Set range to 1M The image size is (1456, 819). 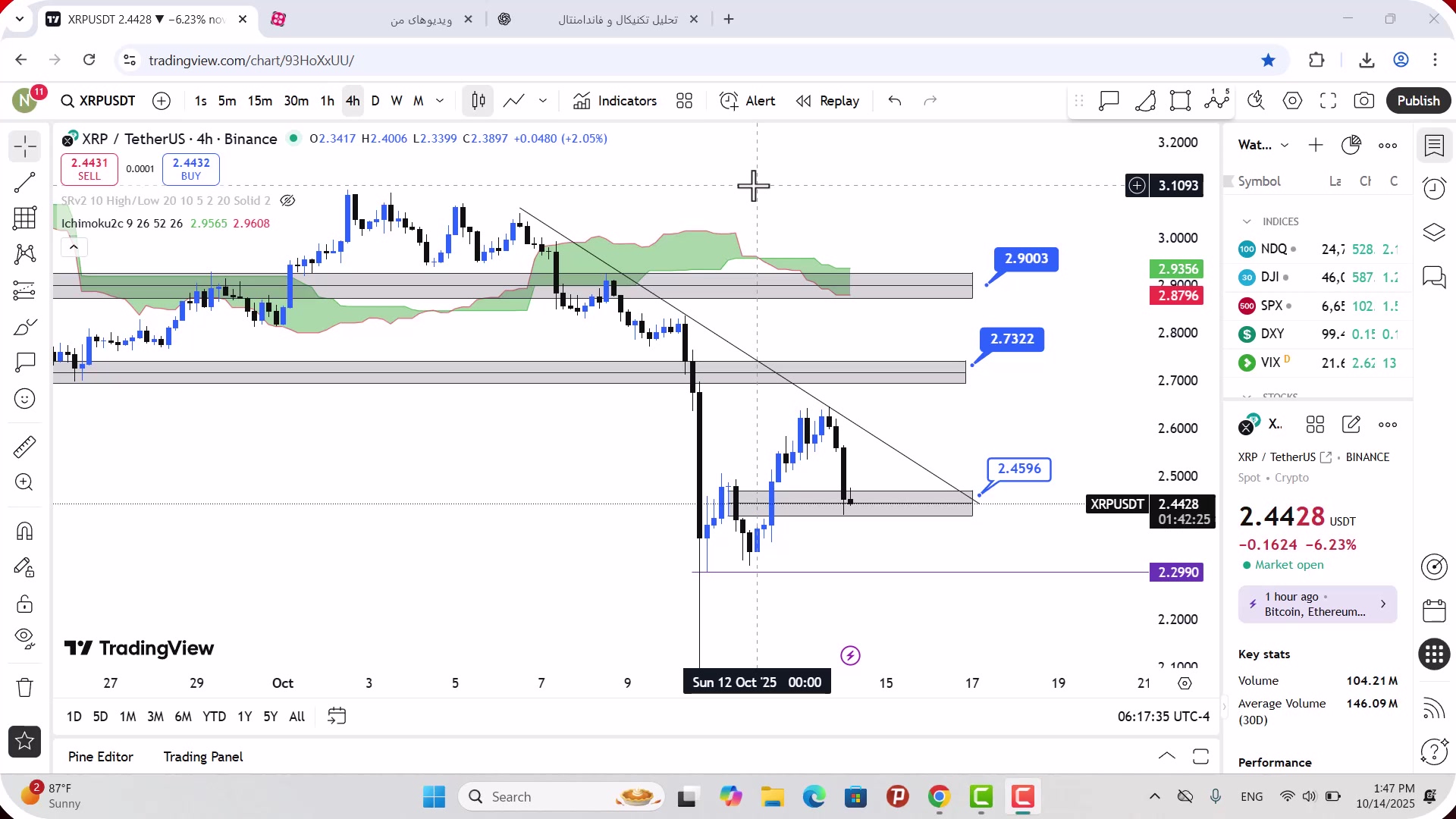click(127, 717)
